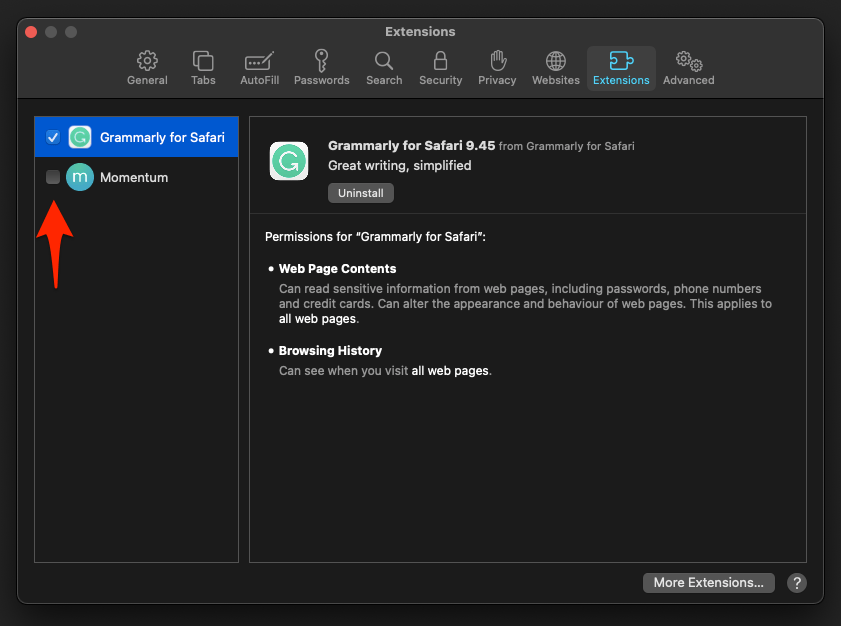Select Momentum in the extensions list
Image resolution: width=841 pixels, height=626 pixels.
tap(134, 177)
